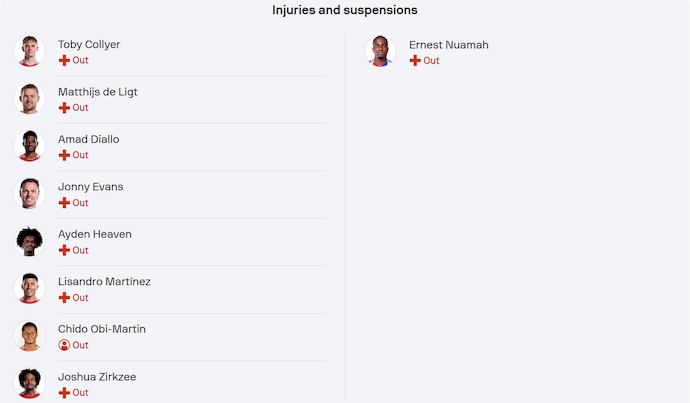Click the injury cross icon under Ayden Heaven
The width and height of the screenshot is (690, 403).
64,251
